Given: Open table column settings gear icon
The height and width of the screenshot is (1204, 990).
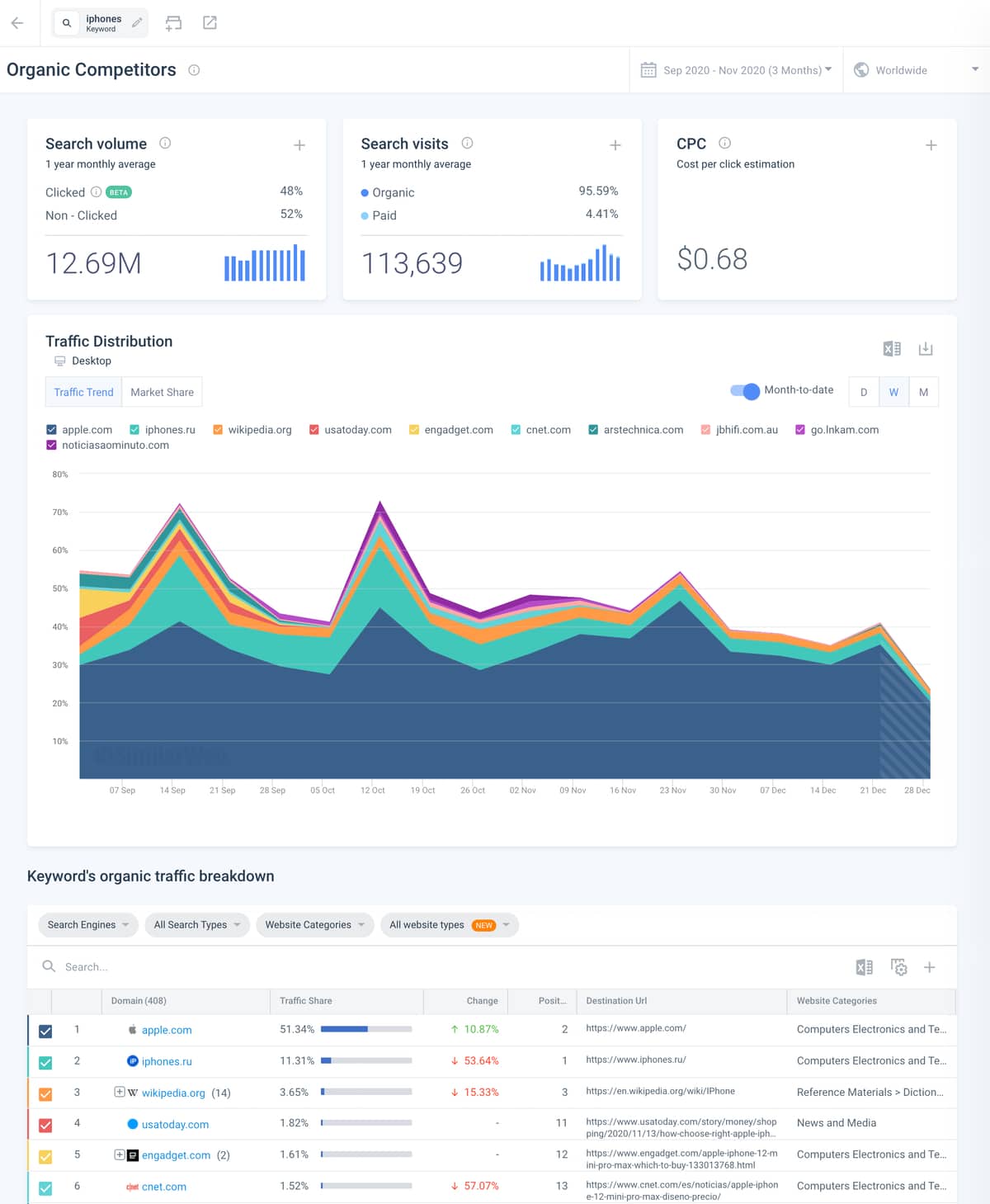Looking at the screenshot, I should click(899, 967).
